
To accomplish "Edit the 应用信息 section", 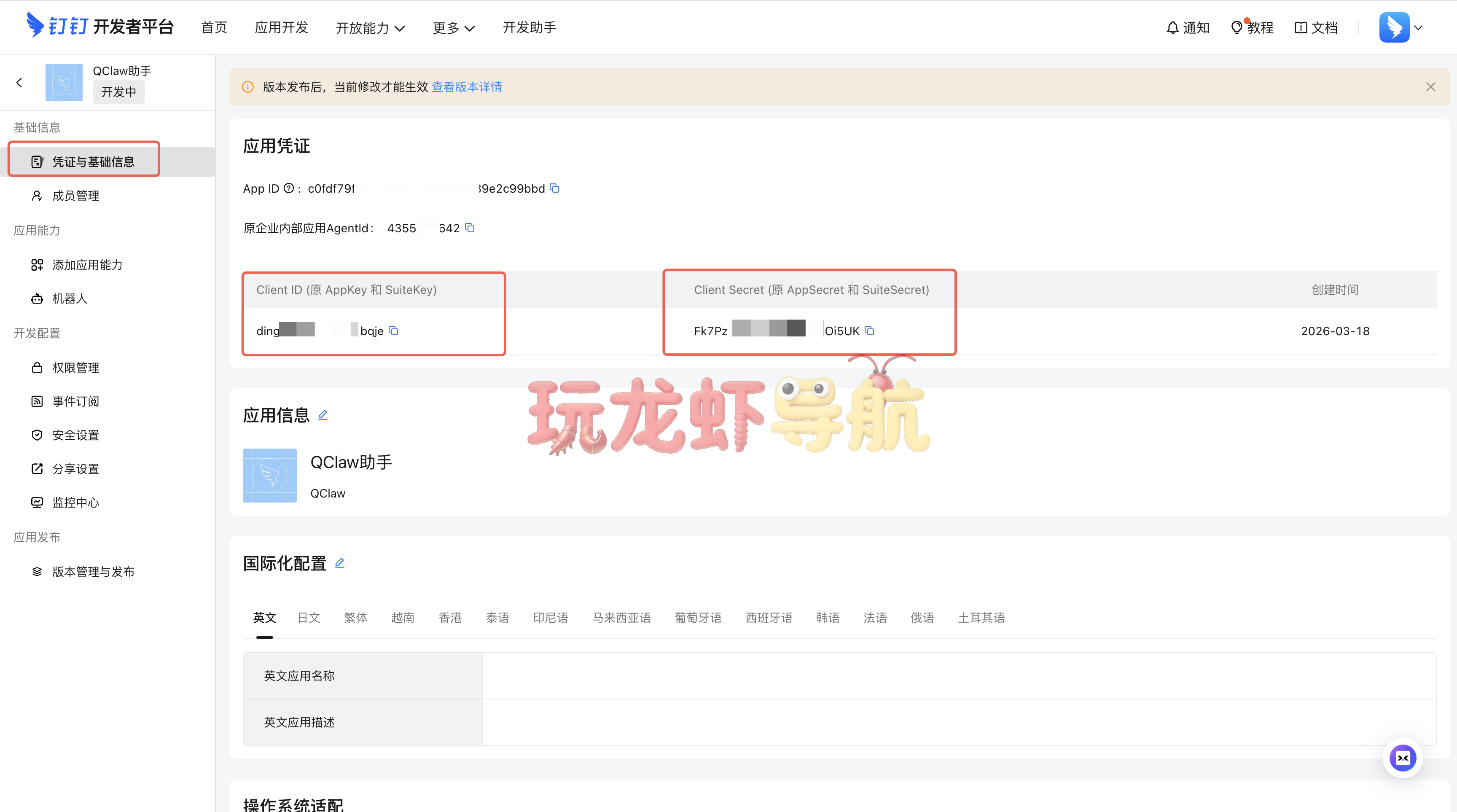I will pyautogui.click(x=323, y=415).
